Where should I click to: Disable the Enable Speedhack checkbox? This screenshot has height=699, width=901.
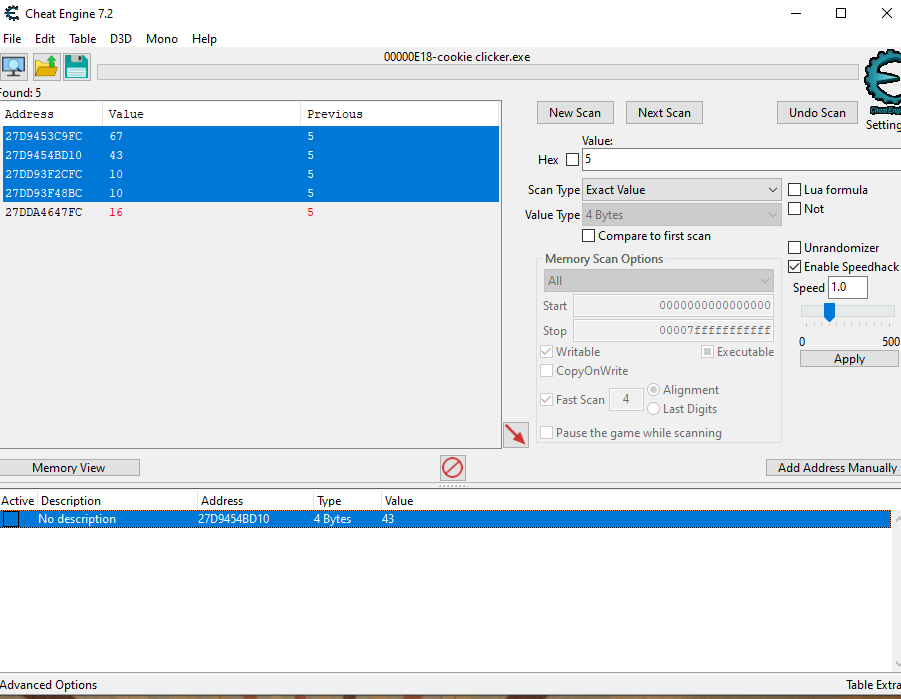(795, 267)
